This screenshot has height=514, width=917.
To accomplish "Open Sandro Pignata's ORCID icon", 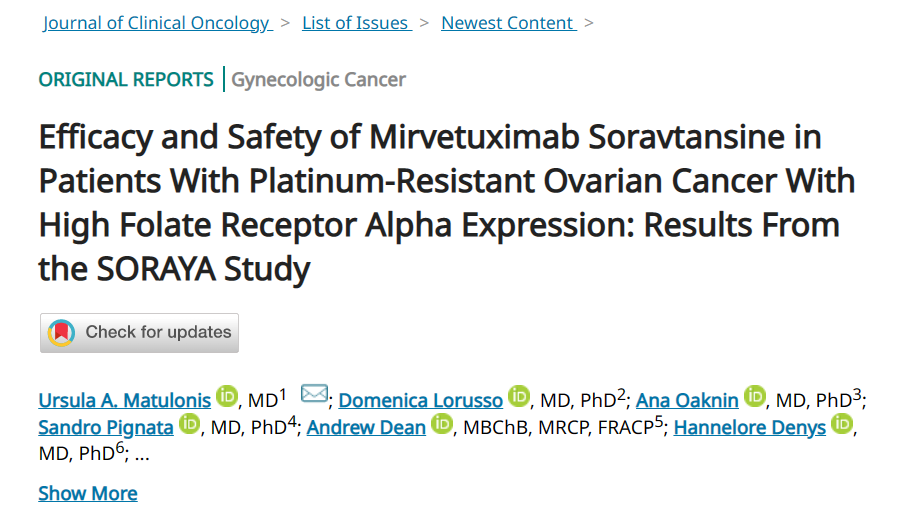I will pyautogui.click(x=190, y=426).
